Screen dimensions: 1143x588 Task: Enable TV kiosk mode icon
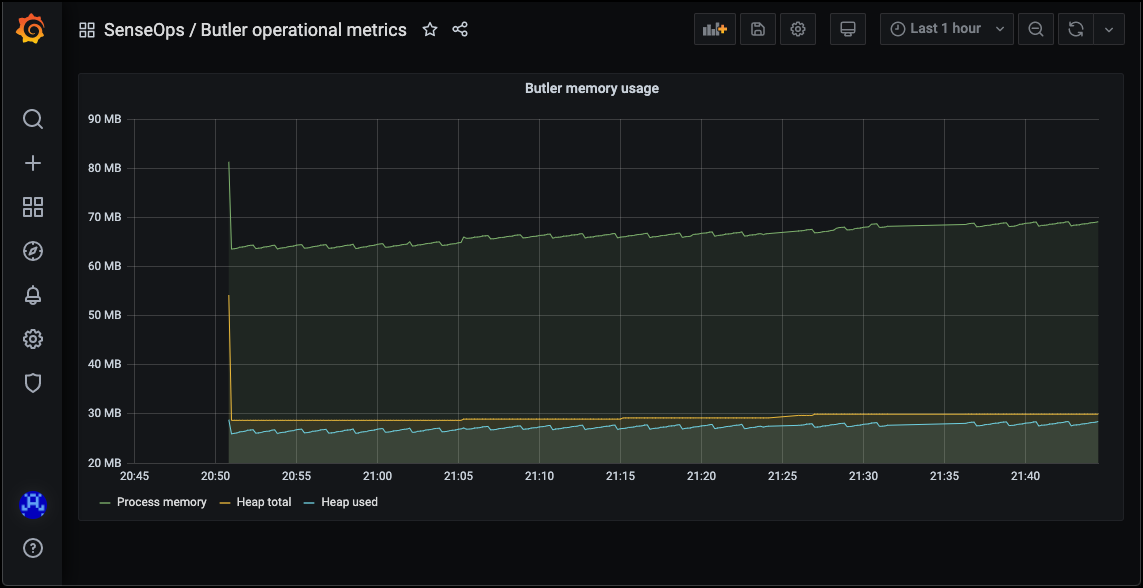click(847, 28)
